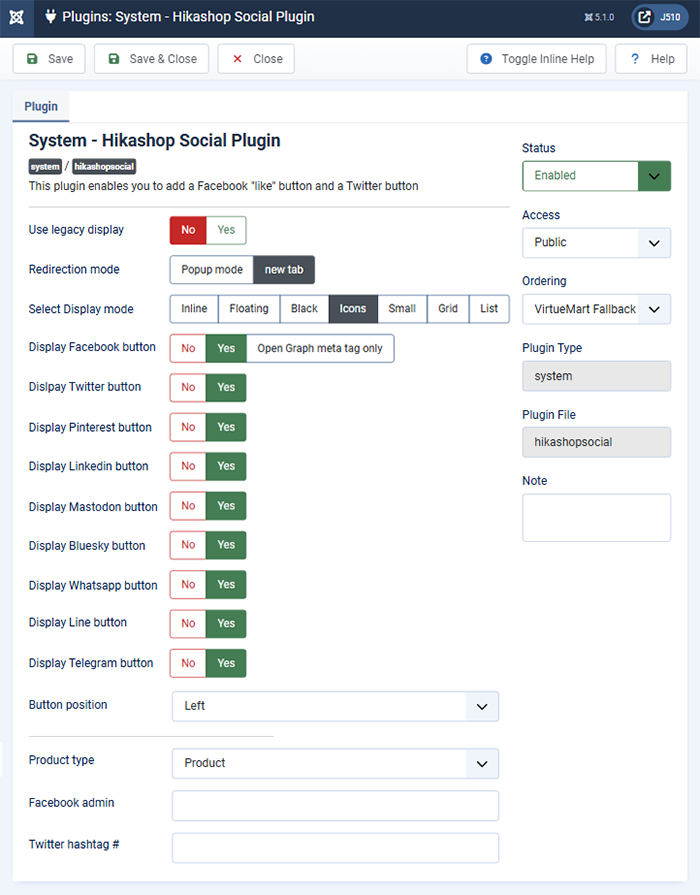
Task: Expand the Button position Left dropdown
Action: point(335,707)
